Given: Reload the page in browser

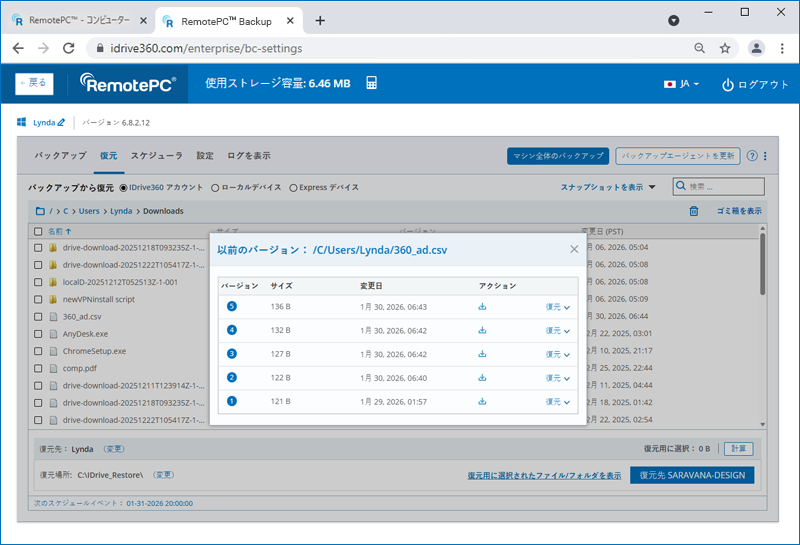Looking at the screenshot, I should 68,48.
